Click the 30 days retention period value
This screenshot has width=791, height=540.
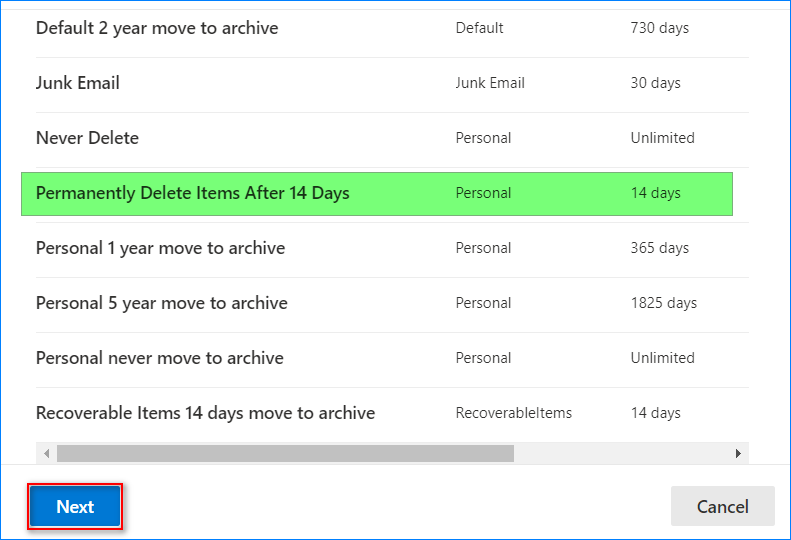point(655,83)
